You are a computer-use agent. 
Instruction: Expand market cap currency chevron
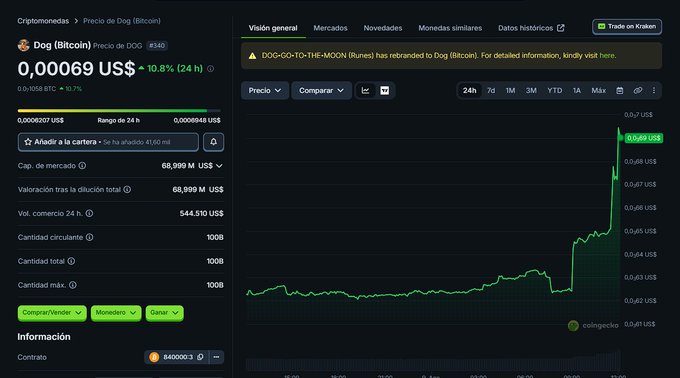click(219, 166)
